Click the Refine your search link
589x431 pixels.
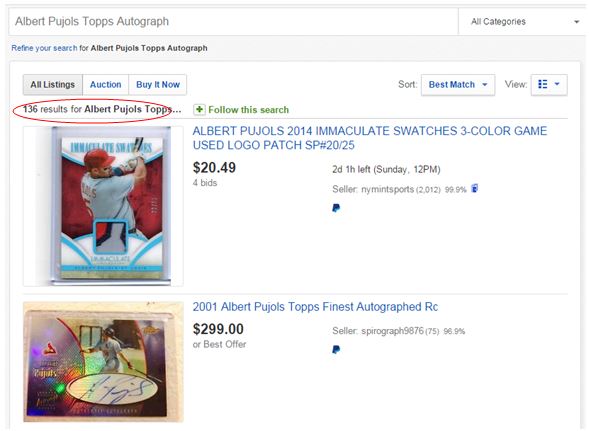pyautogui.click(x=44, y=48)
